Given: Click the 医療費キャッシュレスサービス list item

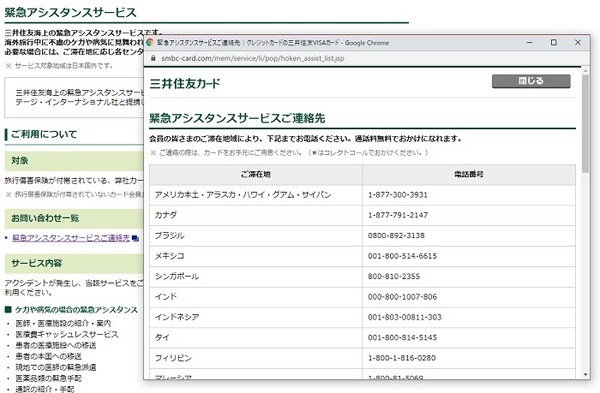Looking at the screenshot, I should point(67,334).
